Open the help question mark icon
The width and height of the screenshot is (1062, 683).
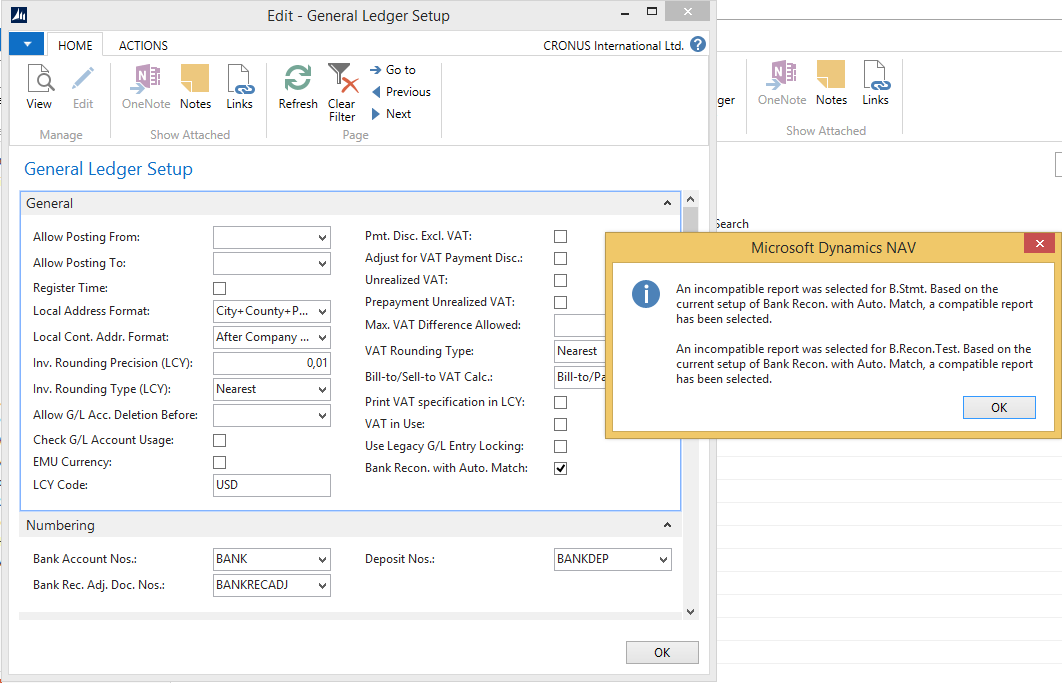tap(698, 45)
